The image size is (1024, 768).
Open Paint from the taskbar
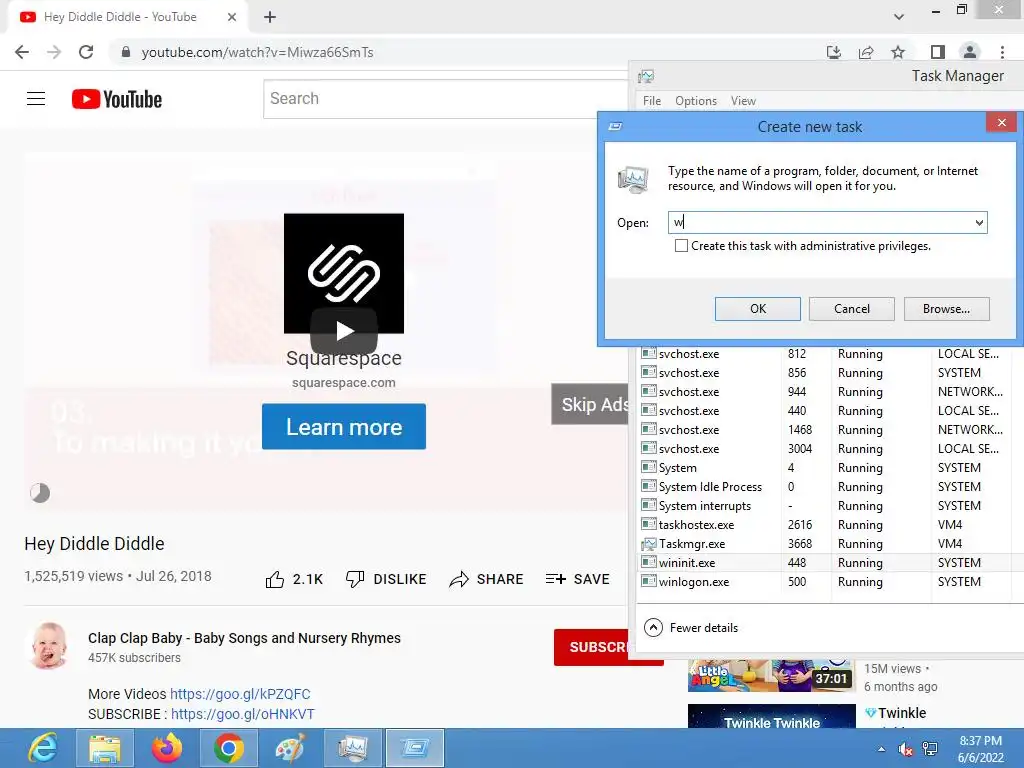290,748
